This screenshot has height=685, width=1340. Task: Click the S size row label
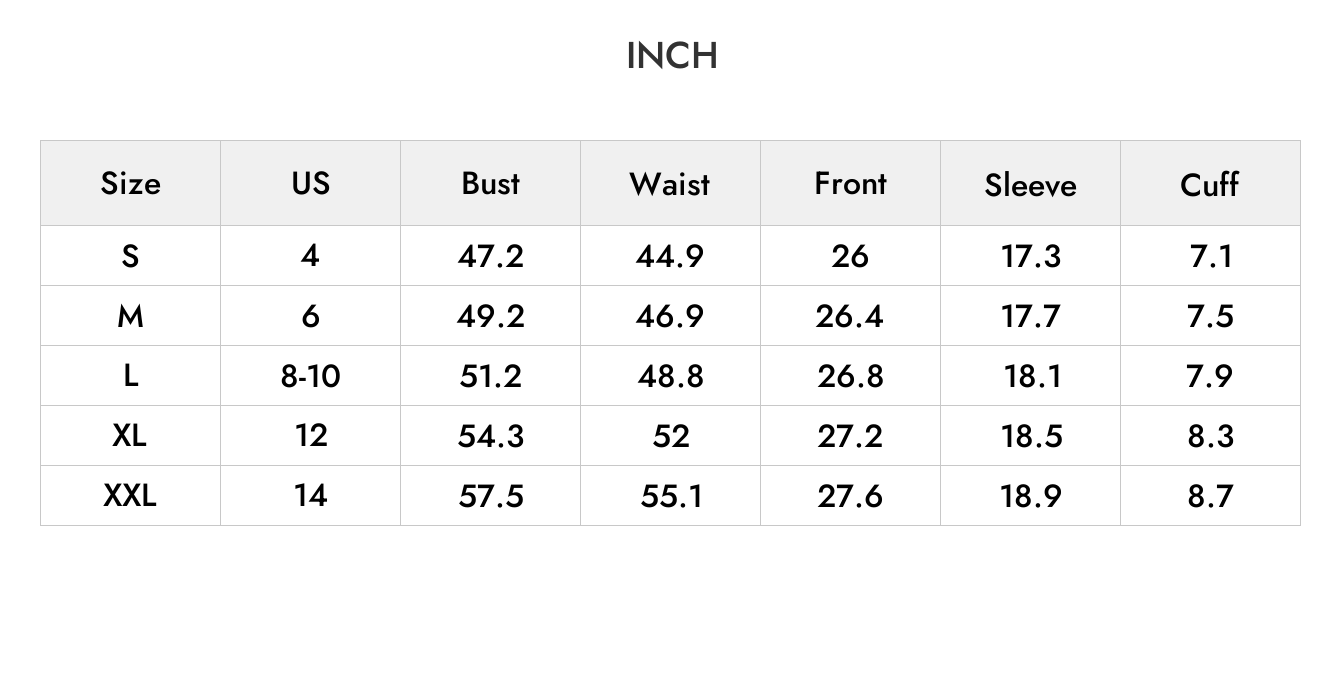point(130,256)
